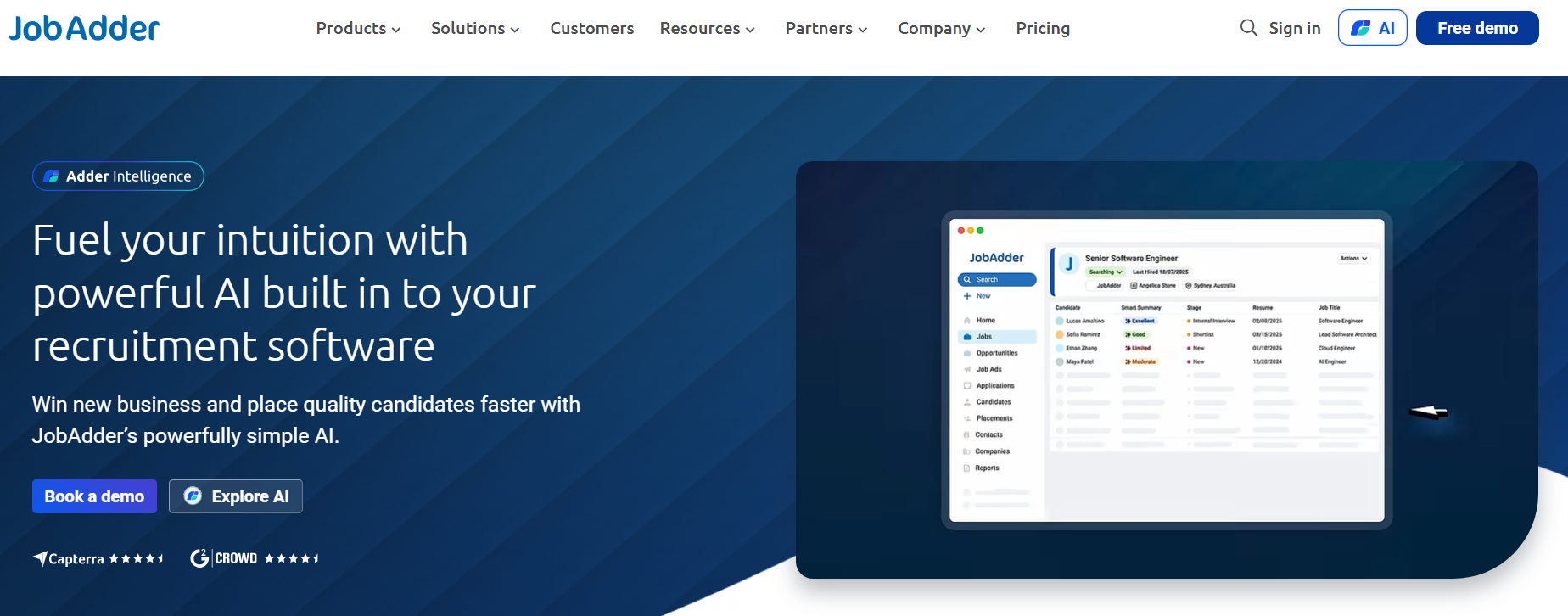Expand the Products menu
Image resolution: width=1568 pixels, height=616 pixels.
point(358,28)
